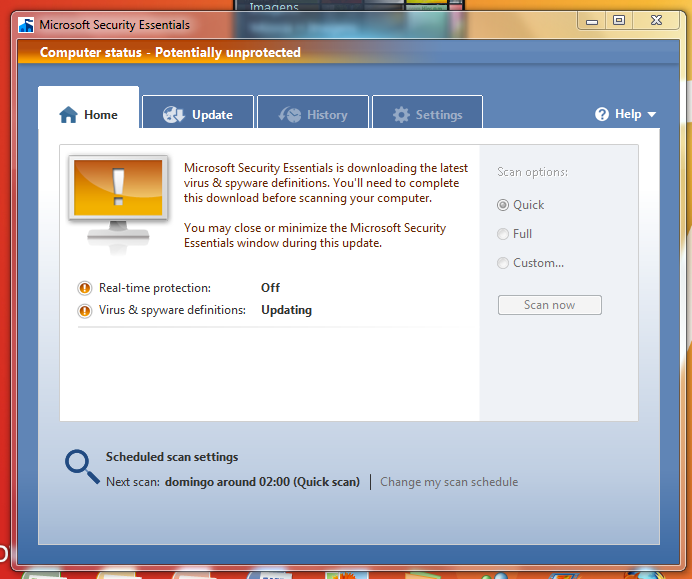Open the History tab

pyautogui.click(x=313, y=112)
